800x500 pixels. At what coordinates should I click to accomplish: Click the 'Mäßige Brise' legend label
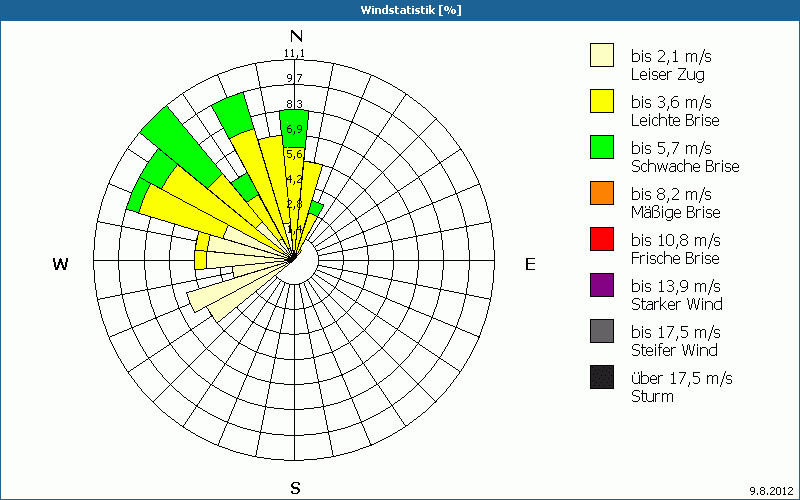676,212
